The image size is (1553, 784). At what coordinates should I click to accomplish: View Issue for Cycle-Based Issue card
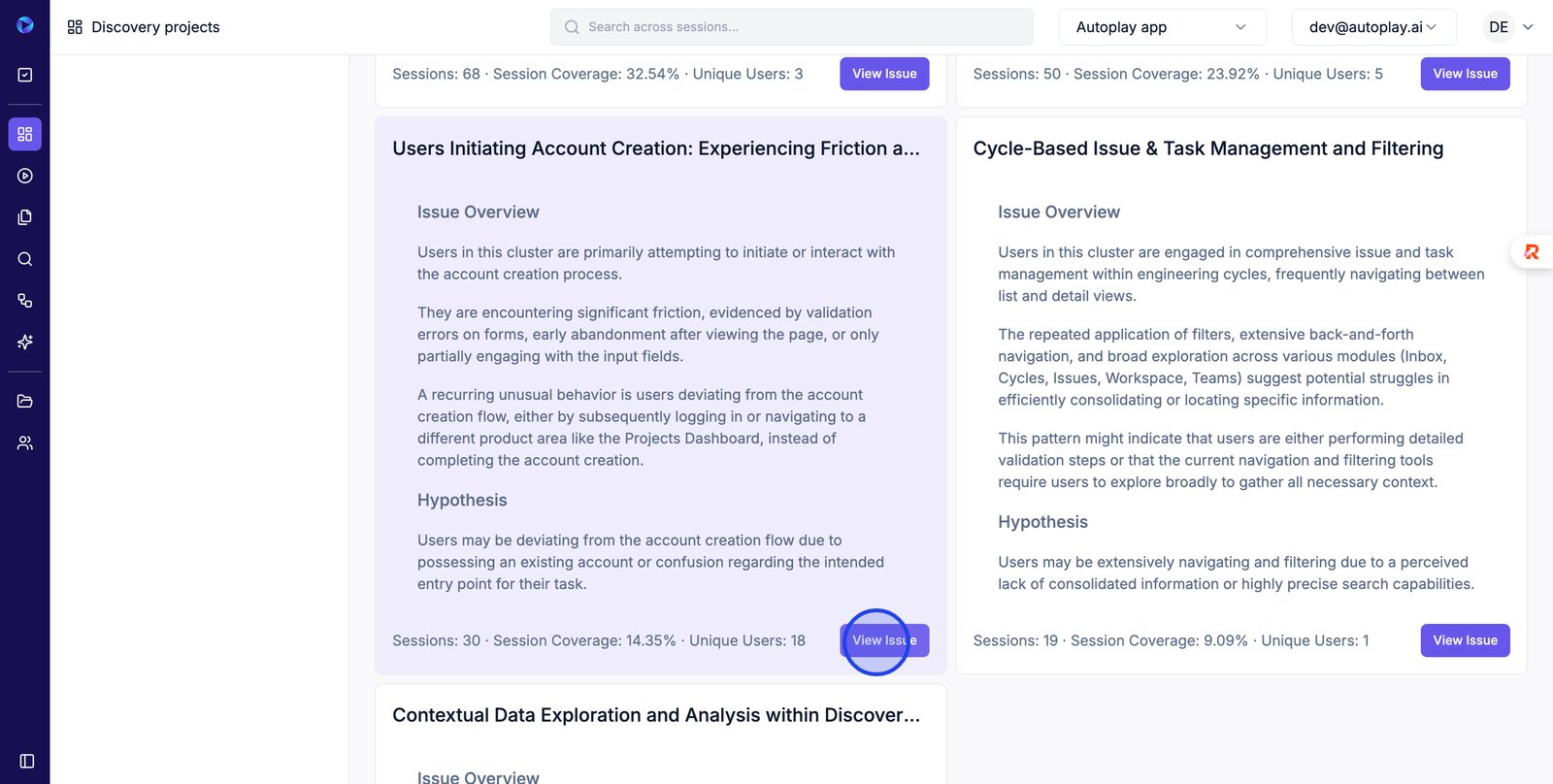pos(1465,640)
